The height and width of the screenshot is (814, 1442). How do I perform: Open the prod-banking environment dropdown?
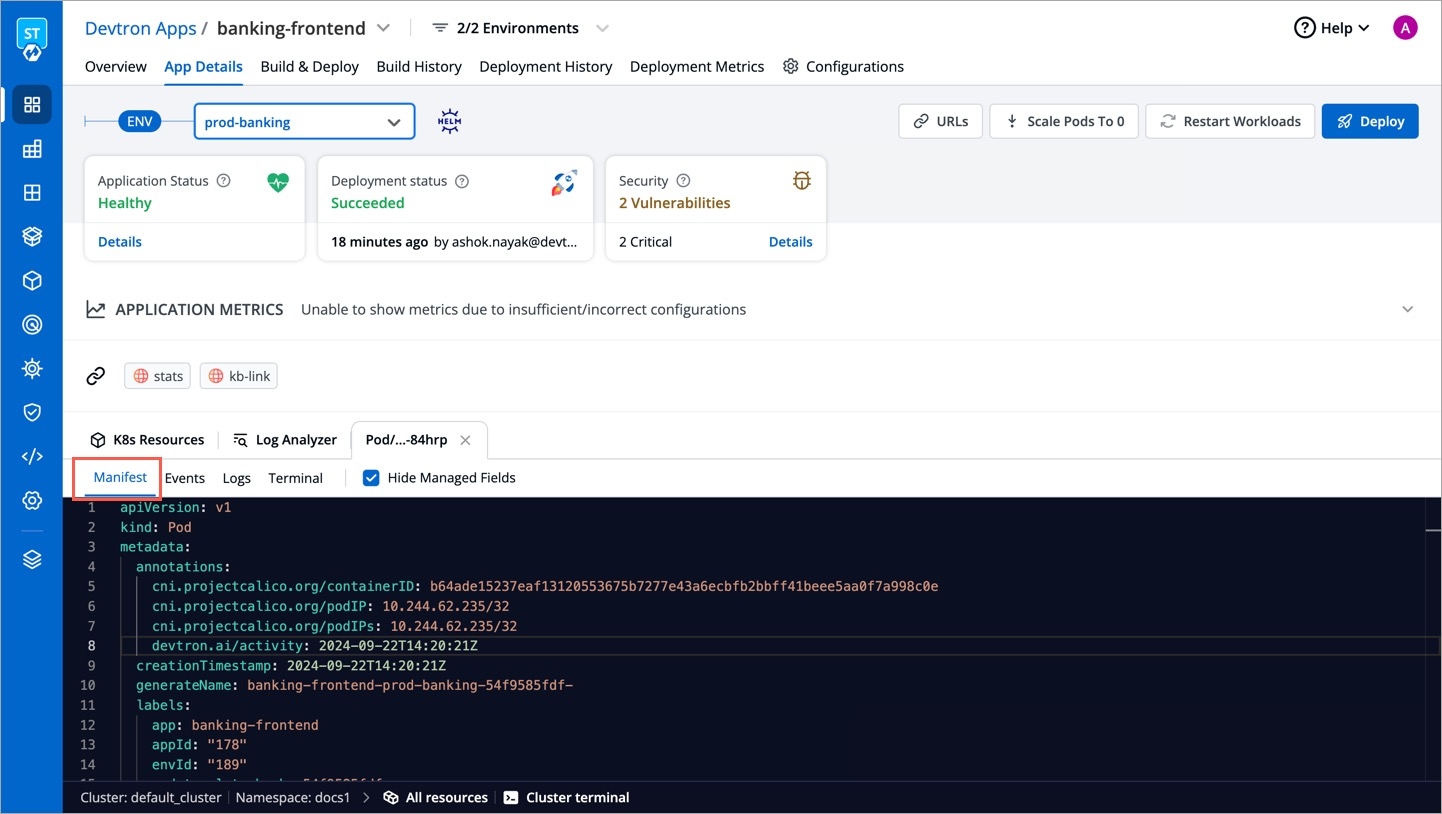click(x=304, y=122)
